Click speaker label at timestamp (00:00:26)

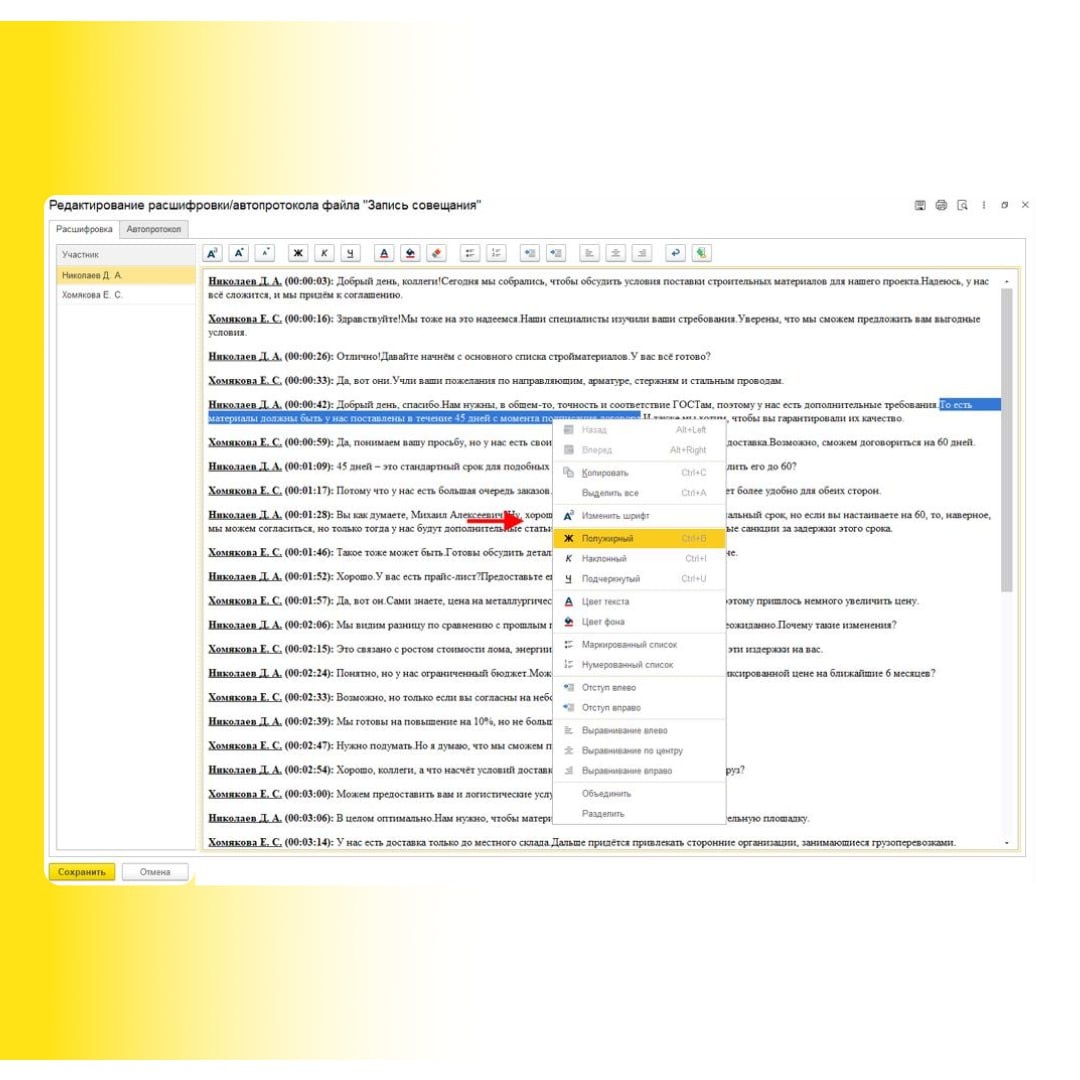(x=245, y=357)
